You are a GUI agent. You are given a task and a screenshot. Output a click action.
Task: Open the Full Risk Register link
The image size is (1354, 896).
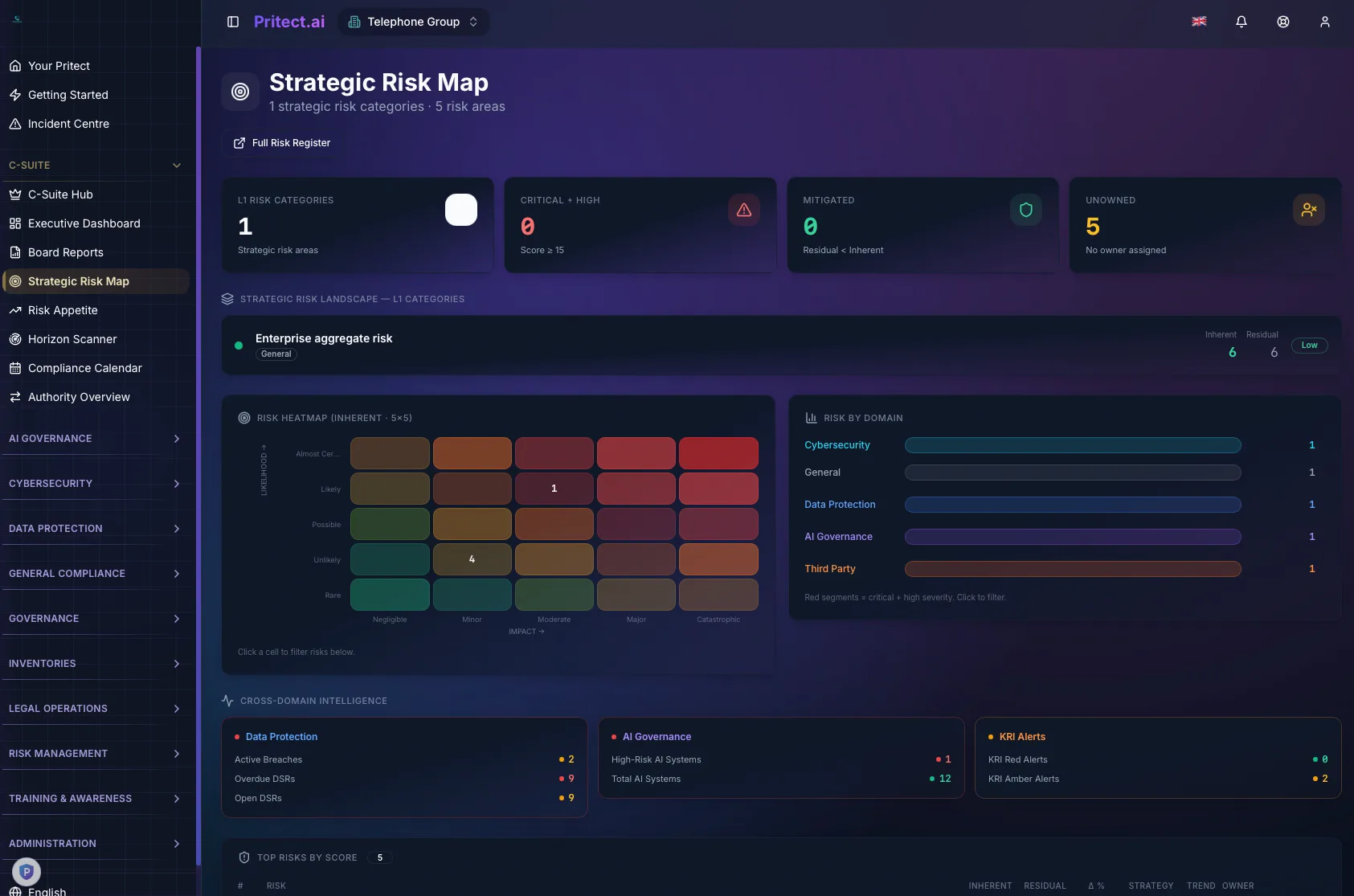click(x=282, y=143)
